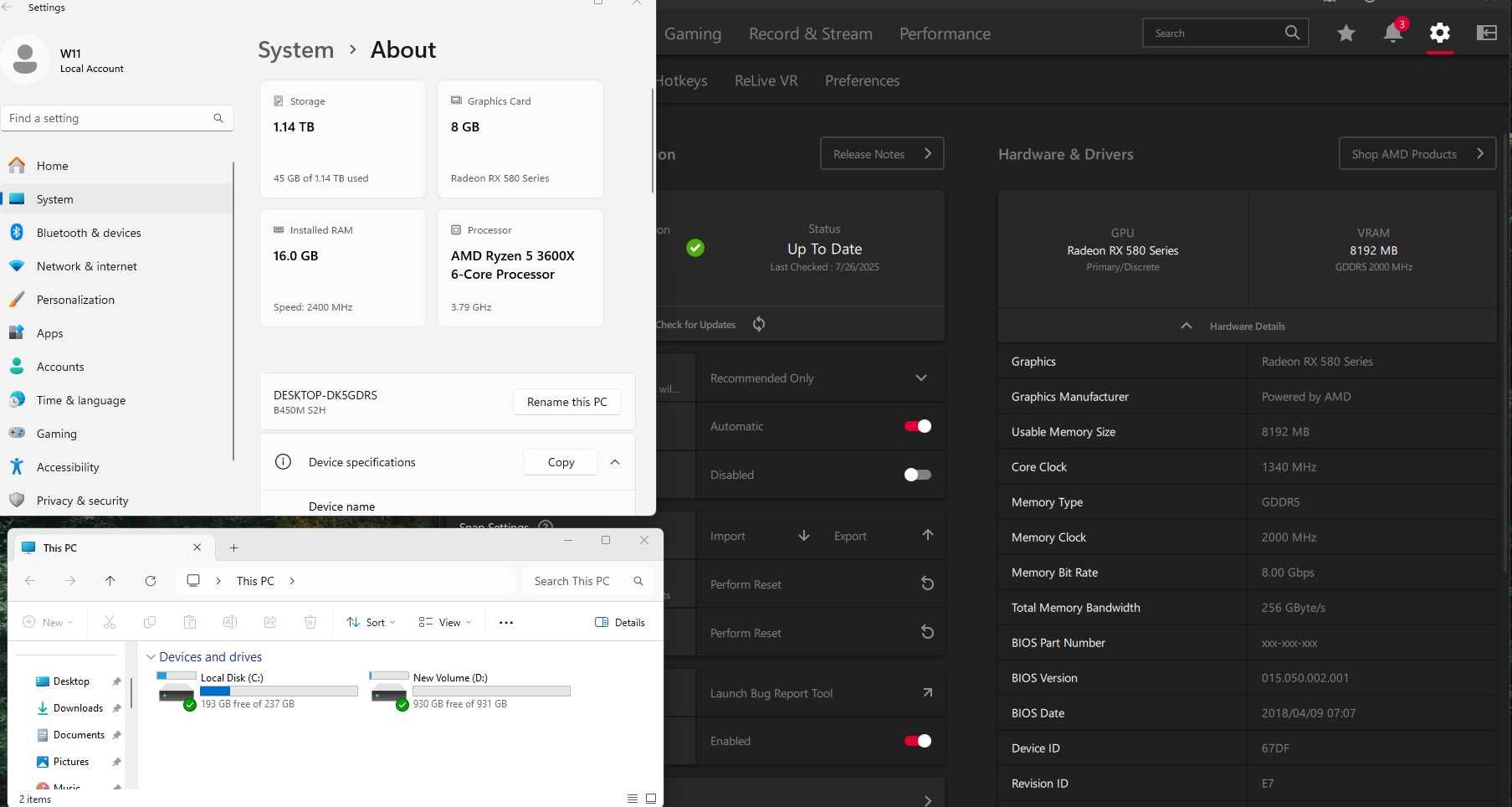
Task: Click Find a setting search box
Action: [117, 118]
